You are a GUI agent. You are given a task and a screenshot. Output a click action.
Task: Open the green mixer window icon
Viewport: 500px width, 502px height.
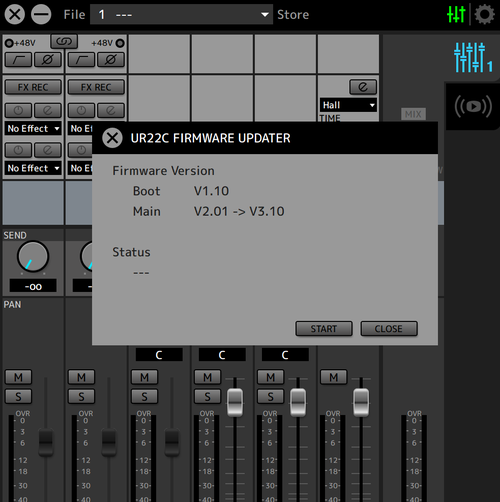click(456, 14)
